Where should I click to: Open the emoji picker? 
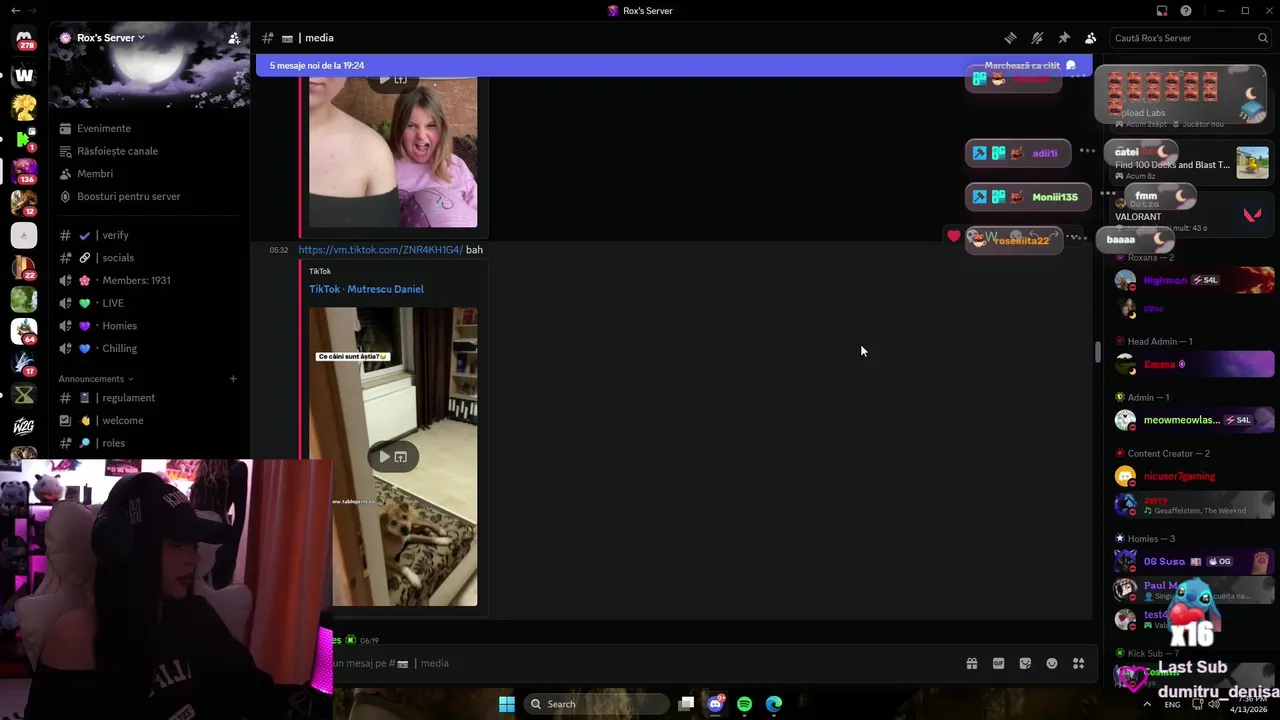click(1052, 663)
